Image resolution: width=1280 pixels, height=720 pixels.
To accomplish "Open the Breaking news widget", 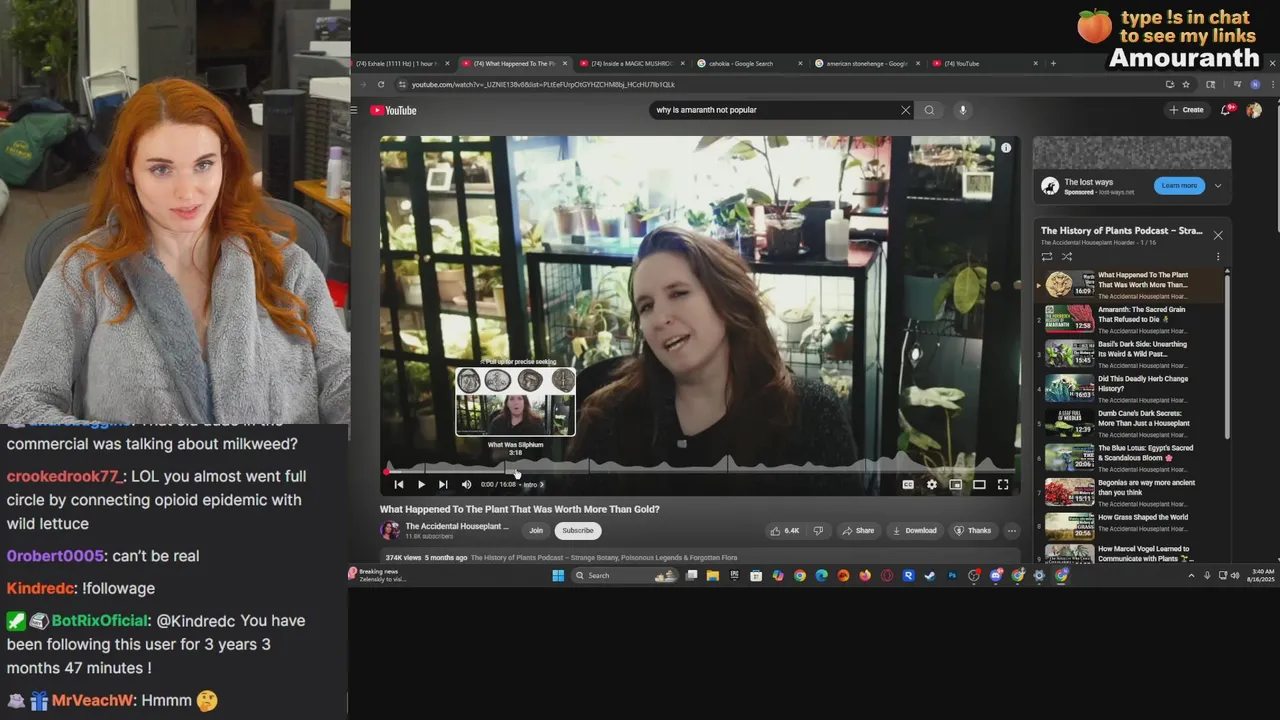I will point(378,575).
